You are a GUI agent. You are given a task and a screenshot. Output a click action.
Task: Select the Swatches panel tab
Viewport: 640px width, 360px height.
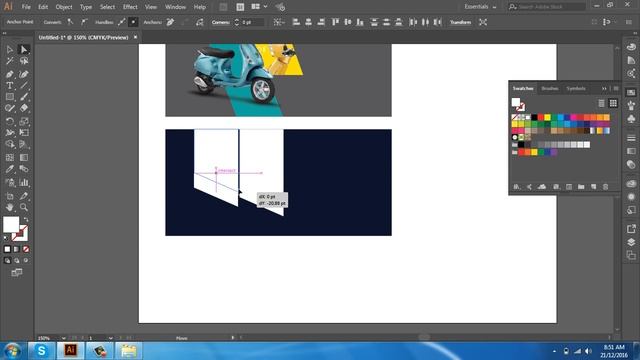523,89
